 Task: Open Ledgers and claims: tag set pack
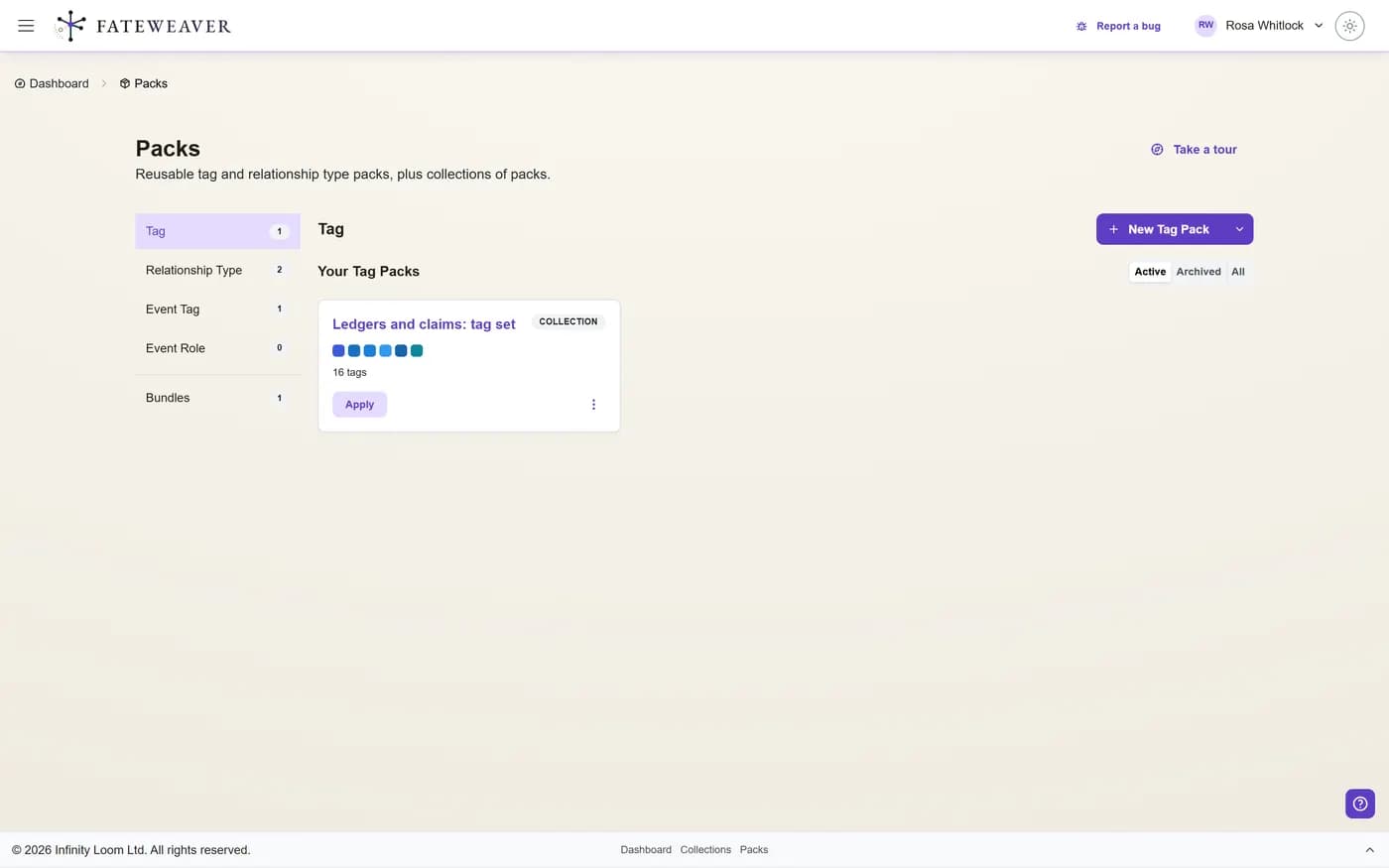coord(424,324)
